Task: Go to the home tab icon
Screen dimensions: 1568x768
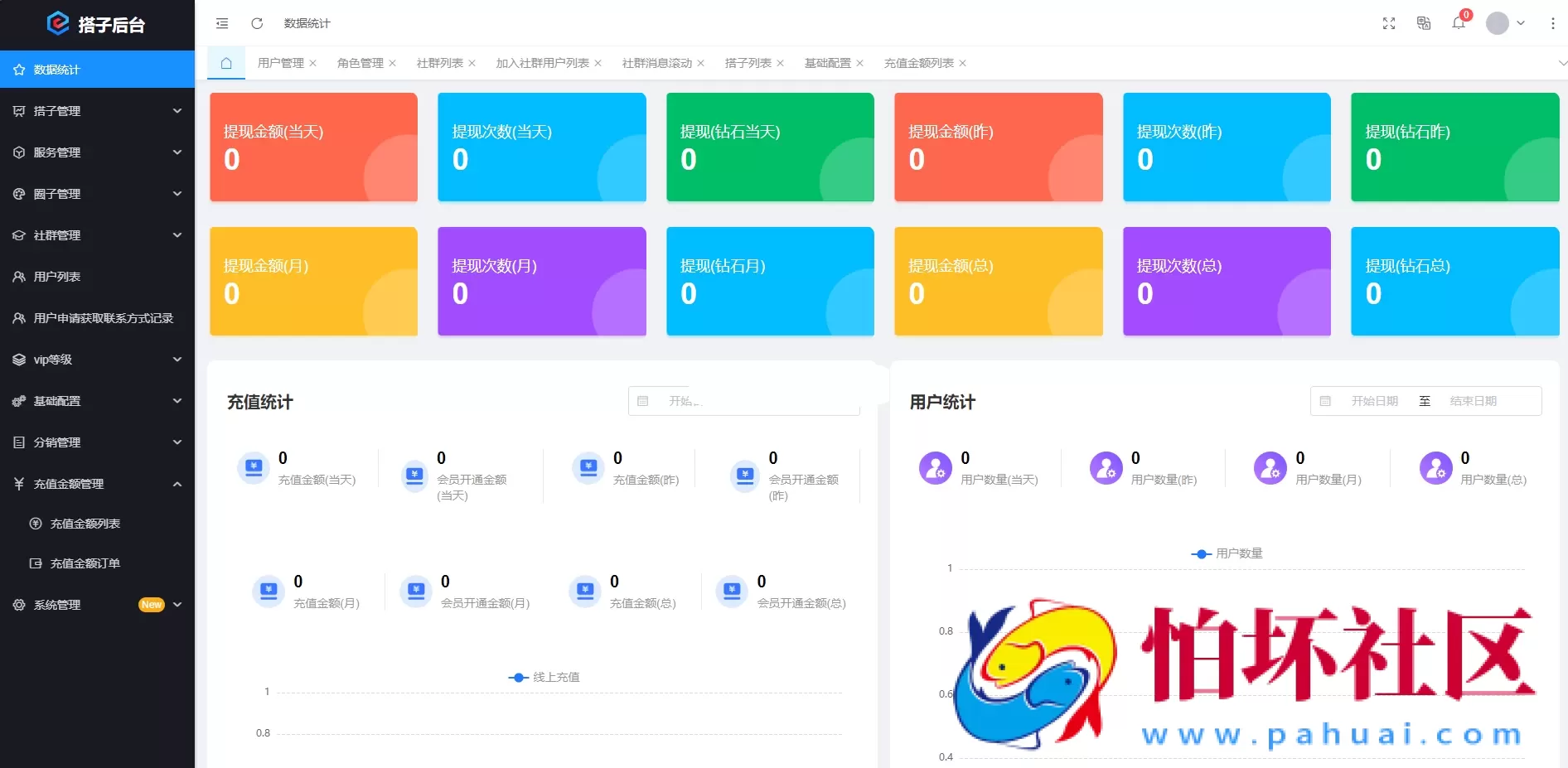Action: pos(225,63)
